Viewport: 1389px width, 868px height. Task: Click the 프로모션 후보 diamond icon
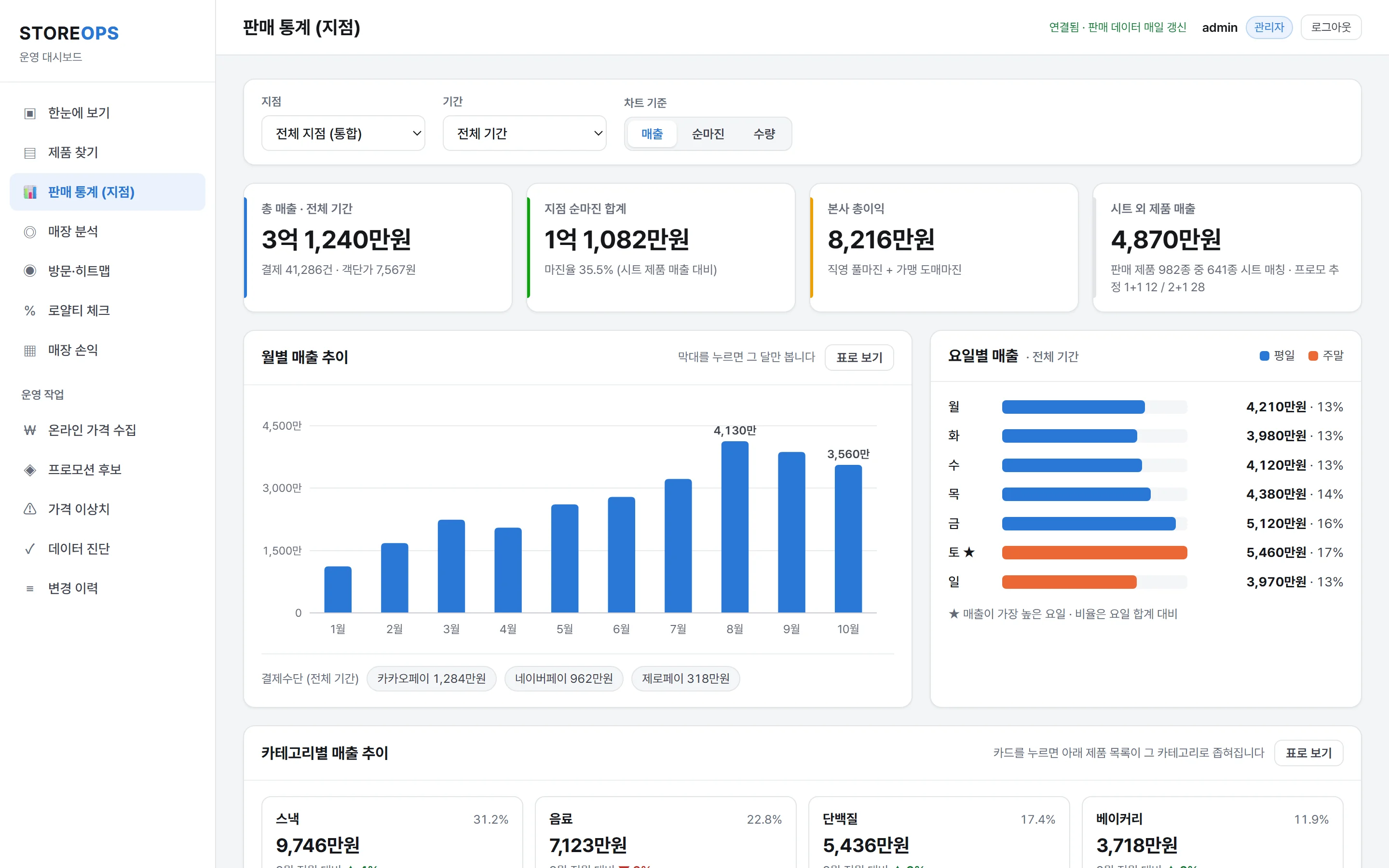click(x=30, y=470)
